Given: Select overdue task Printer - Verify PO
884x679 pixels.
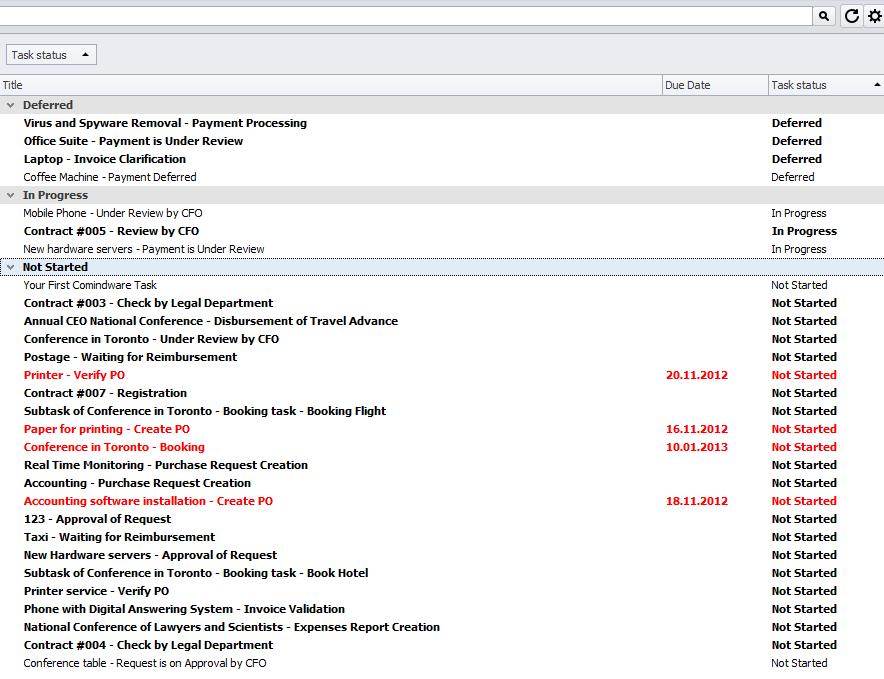Looking at the screenshot, I should pyautogui.click(x=75, y=375).
